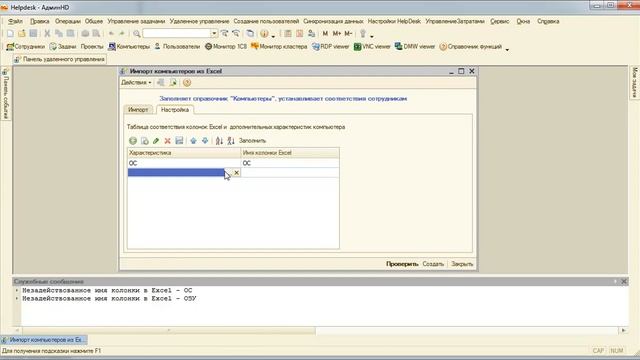Open the Настройки HelpDesk menu
The image size is (640, 360).
[394, 21]
